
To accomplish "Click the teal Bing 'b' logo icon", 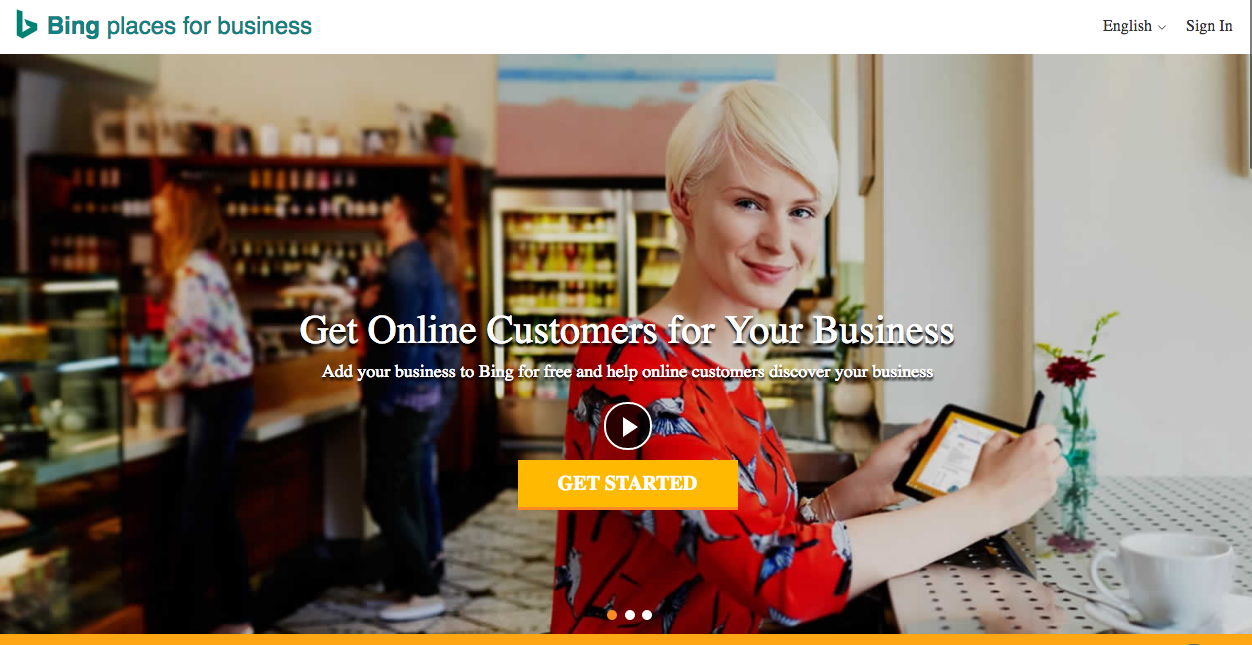I will 26,24.
